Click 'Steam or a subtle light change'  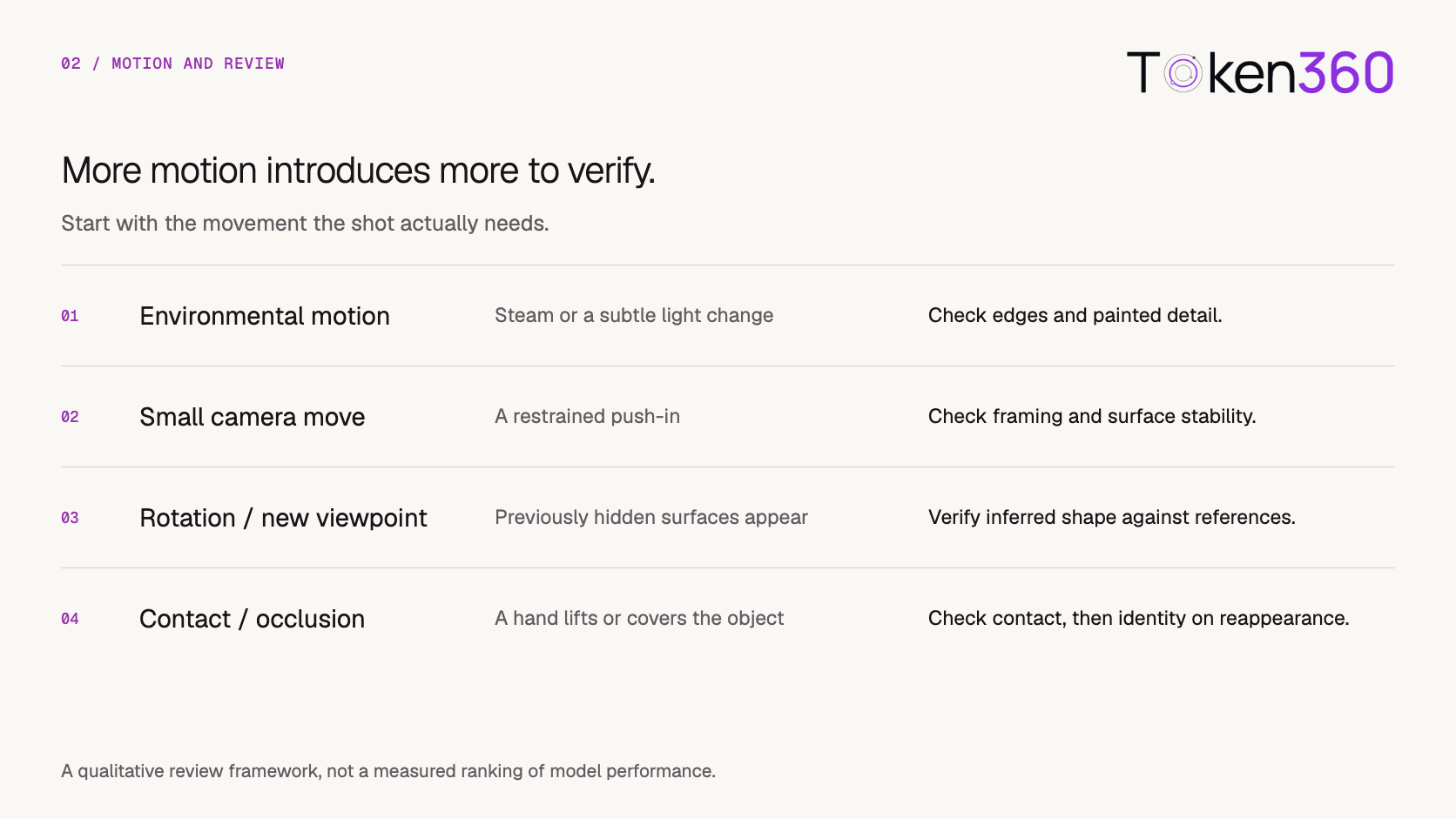pyautogui.click(x=634, y=315)
